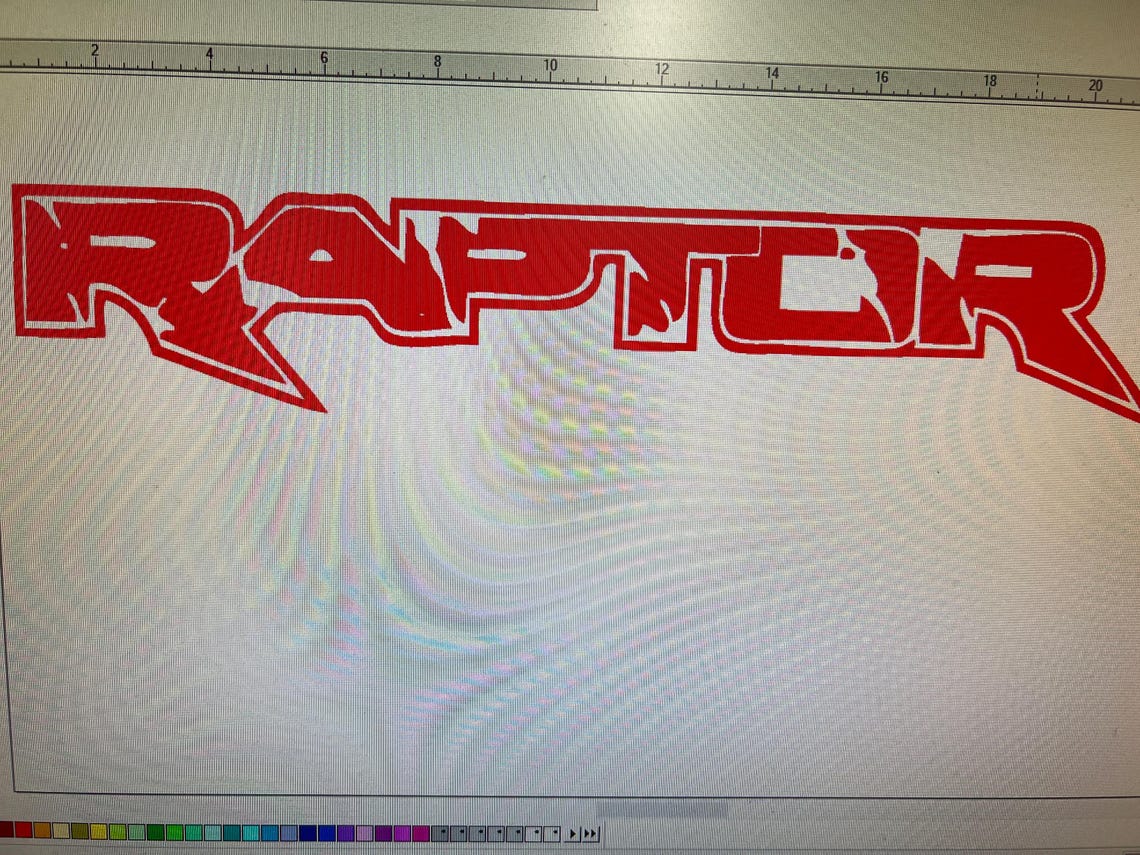This screenshot has height=855, width=1140.
Task: Pick the cyan color swatch
Action: click(250, 832)
